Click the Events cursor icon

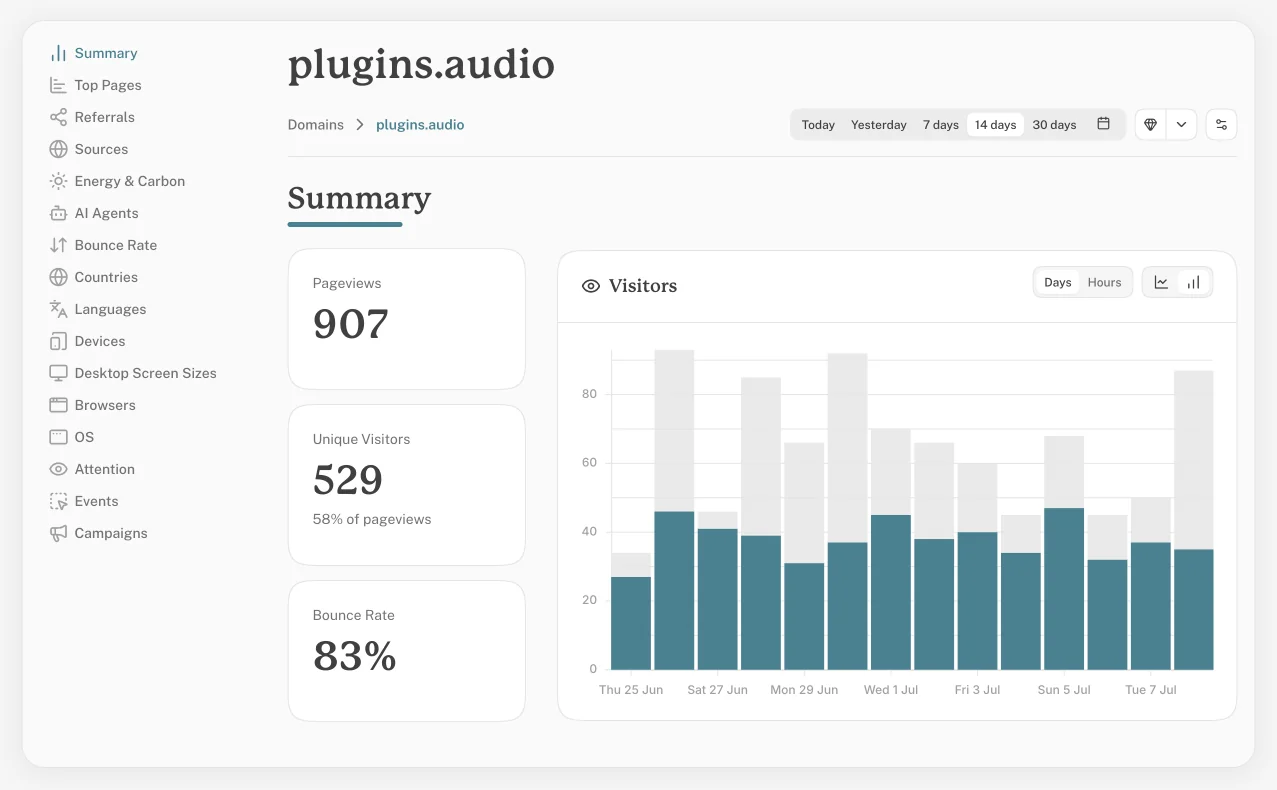coord(58,501)
